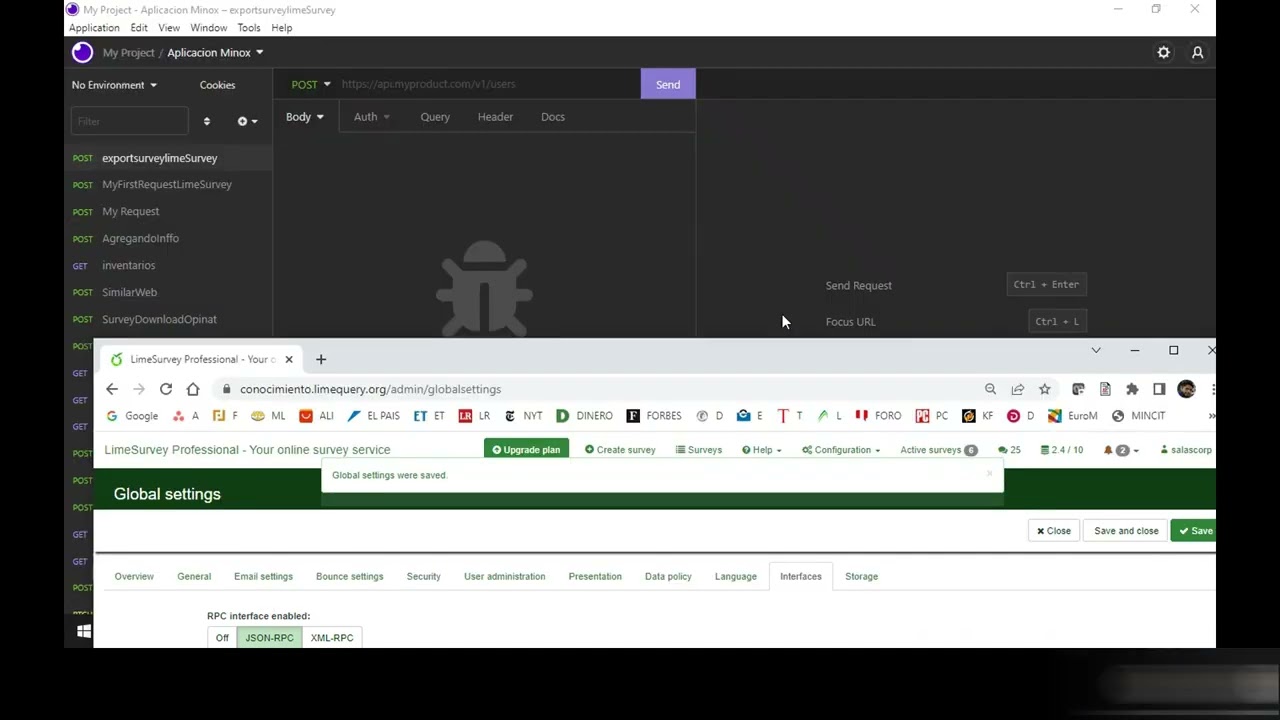1280x720 pixels.
Task: Open the browser extensions puzzle icon
Action: pos(1132,389)
